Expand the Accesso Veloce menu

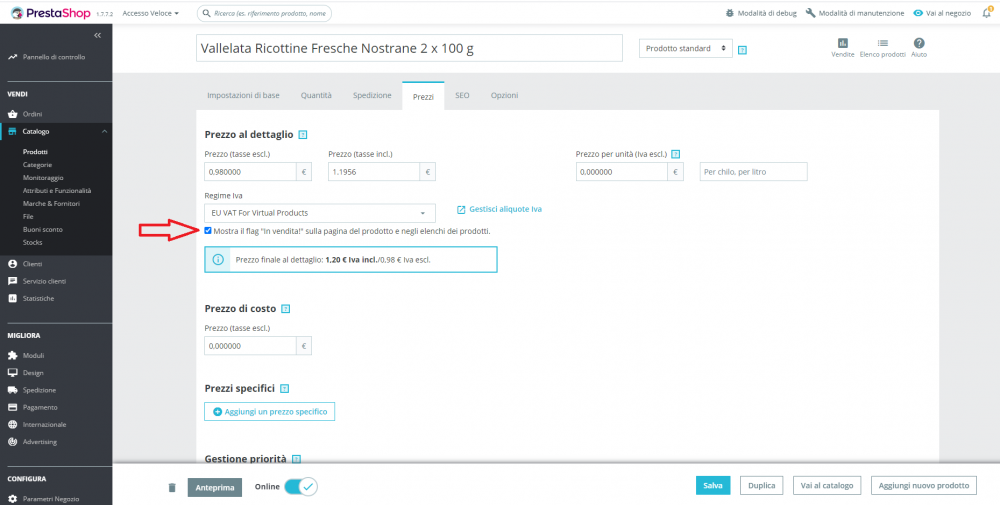(x=151, y=13)
